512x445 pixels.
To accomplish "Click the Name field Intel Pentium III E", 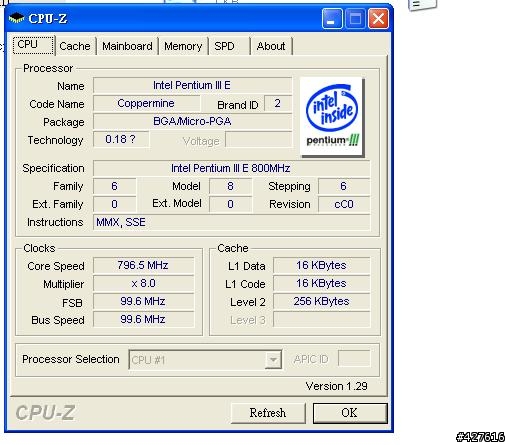I will coord(192,85).
